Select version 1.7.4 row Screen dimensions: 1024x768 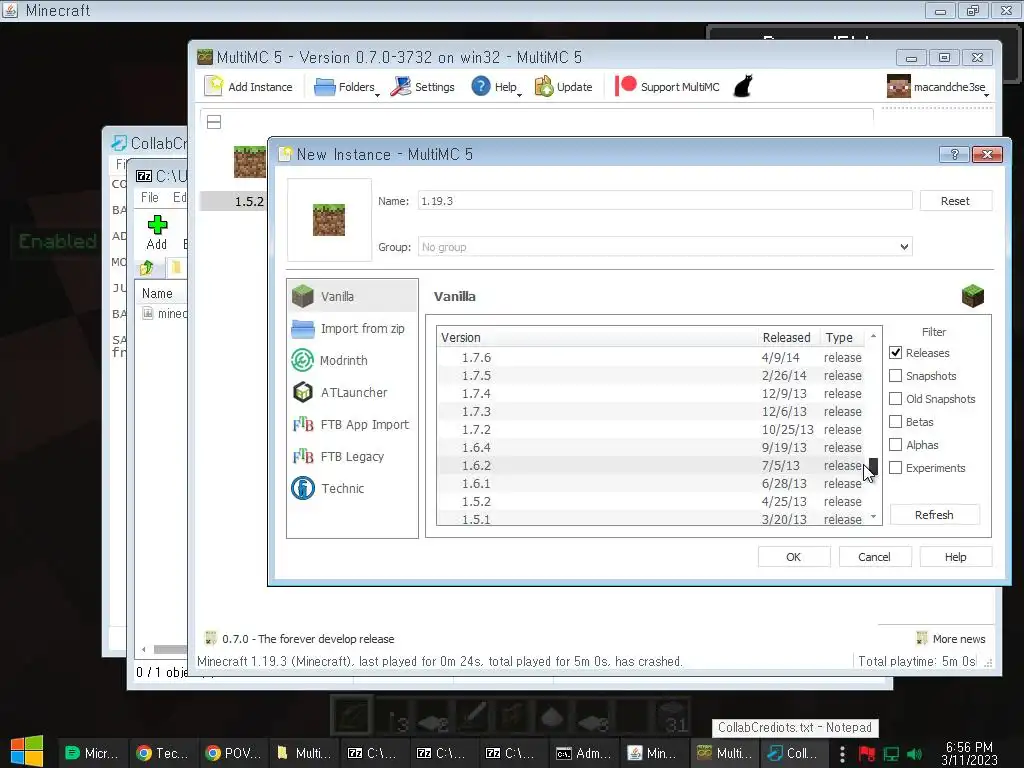(651, 394)
